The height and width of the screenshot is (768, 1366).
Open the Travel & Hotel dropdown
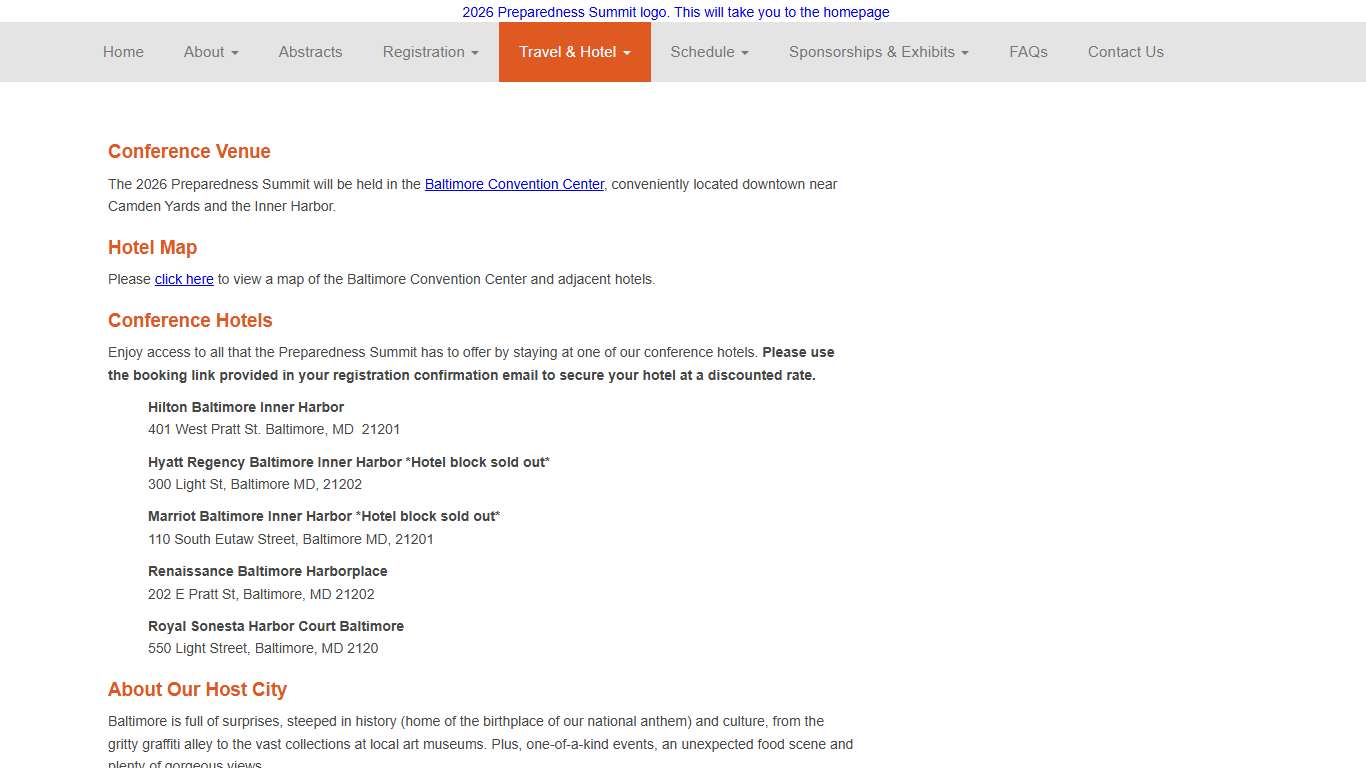point(574,52)
